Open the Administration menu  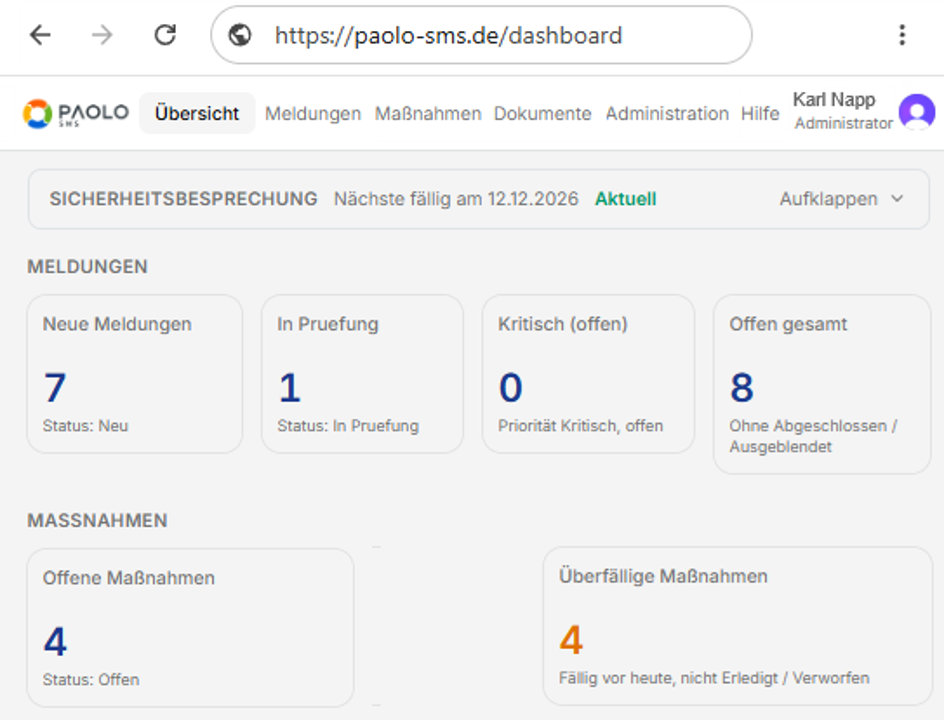[667, 113]
